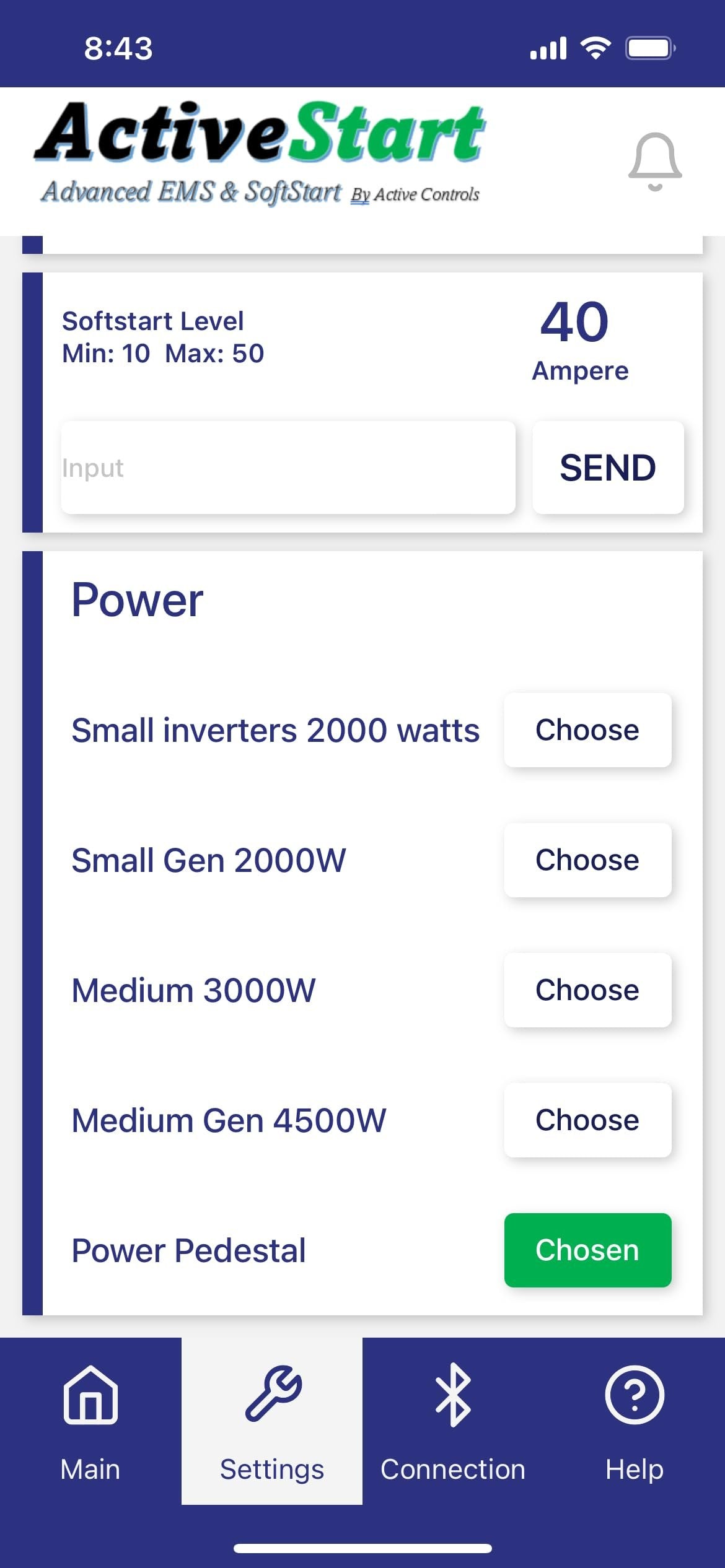Tap the notification bell icon
The width and height of the screenshot is (725, 1568).
click(655, 161)
